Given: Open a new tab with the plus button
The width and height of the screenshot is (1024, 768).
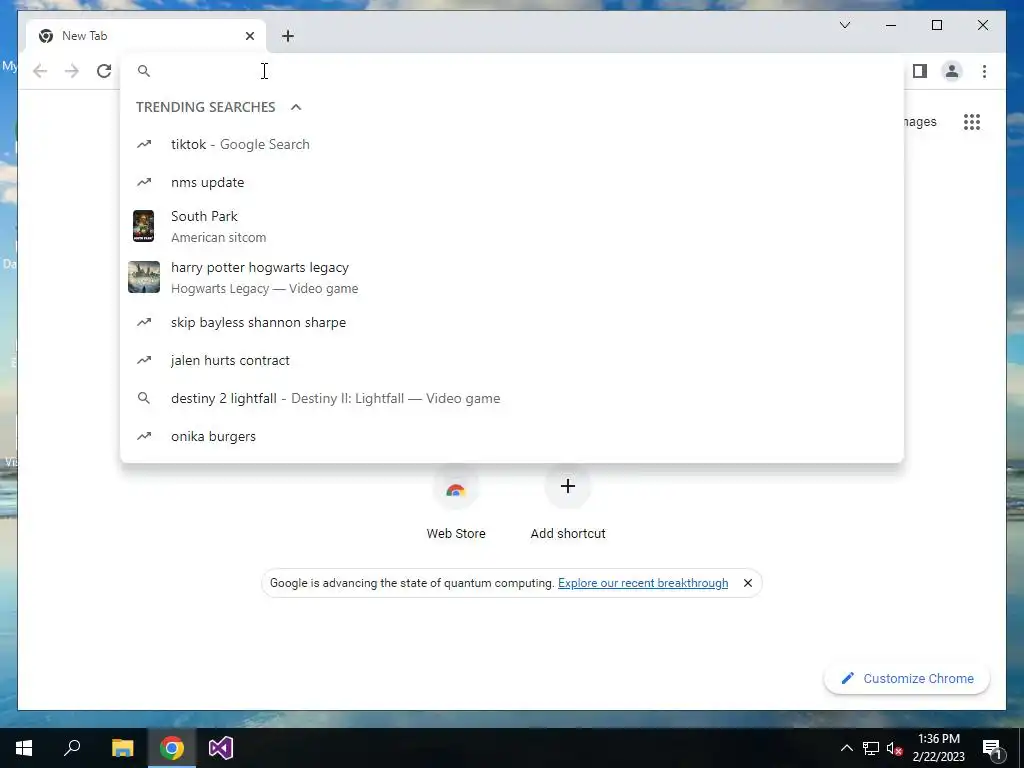Looking at the screenshot, I should [x=288, y=36].
